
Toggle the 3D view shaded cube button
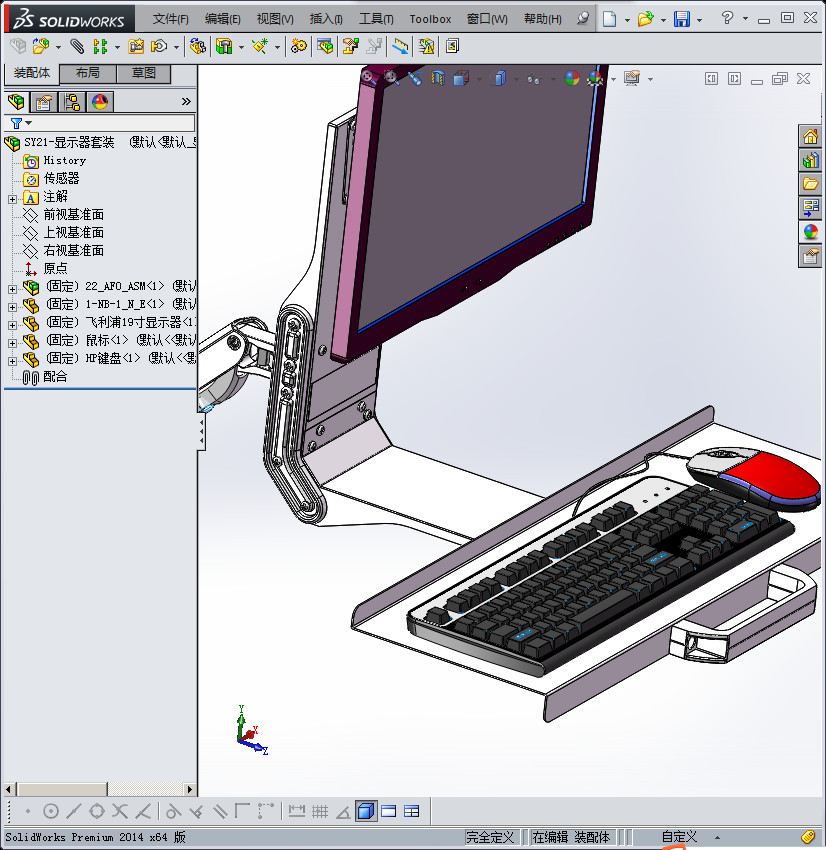pyautogui.click(x=366, y=812)
